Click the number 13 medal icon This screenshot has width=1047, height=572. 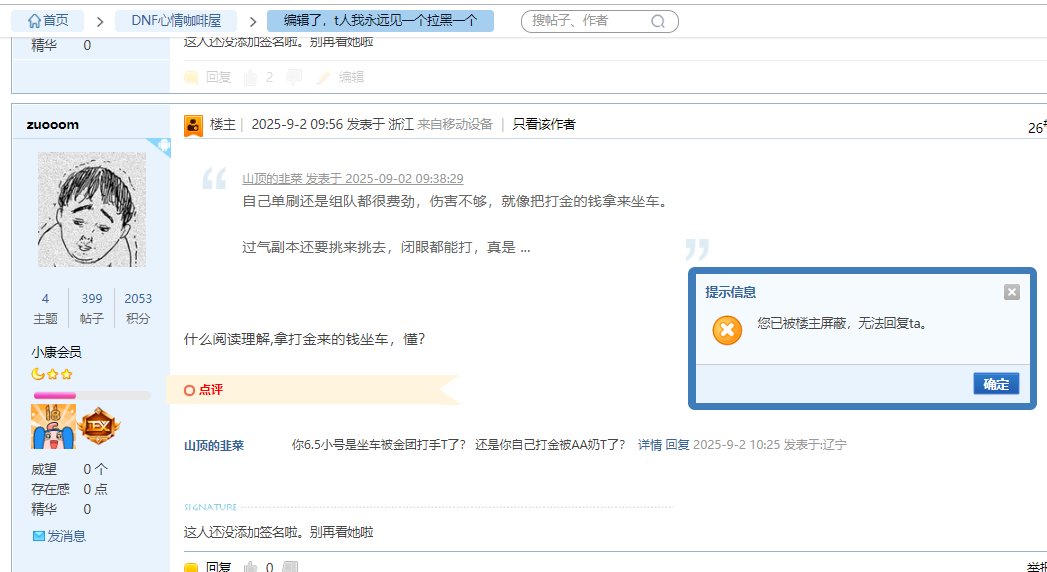[53, 427]
